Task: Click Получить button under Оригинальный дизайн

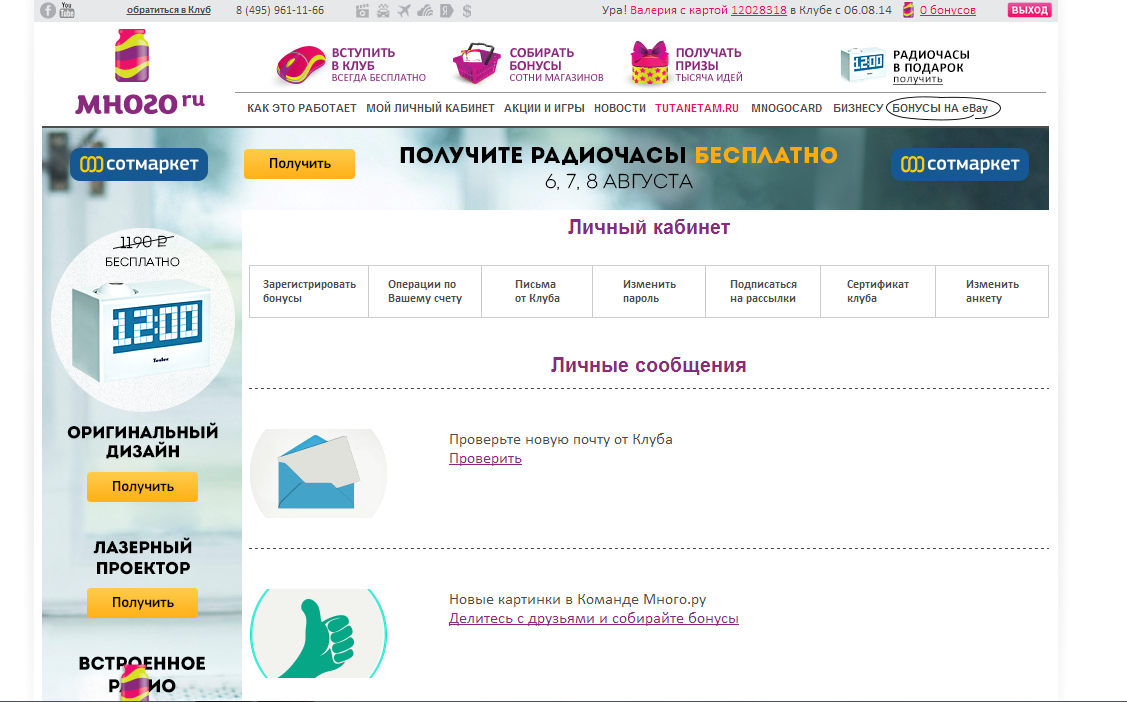Action: tap(142, 486)
